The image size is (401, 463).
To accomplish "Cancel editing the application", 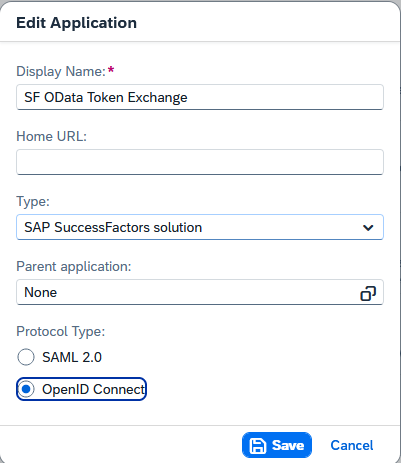I will point(352,445).
